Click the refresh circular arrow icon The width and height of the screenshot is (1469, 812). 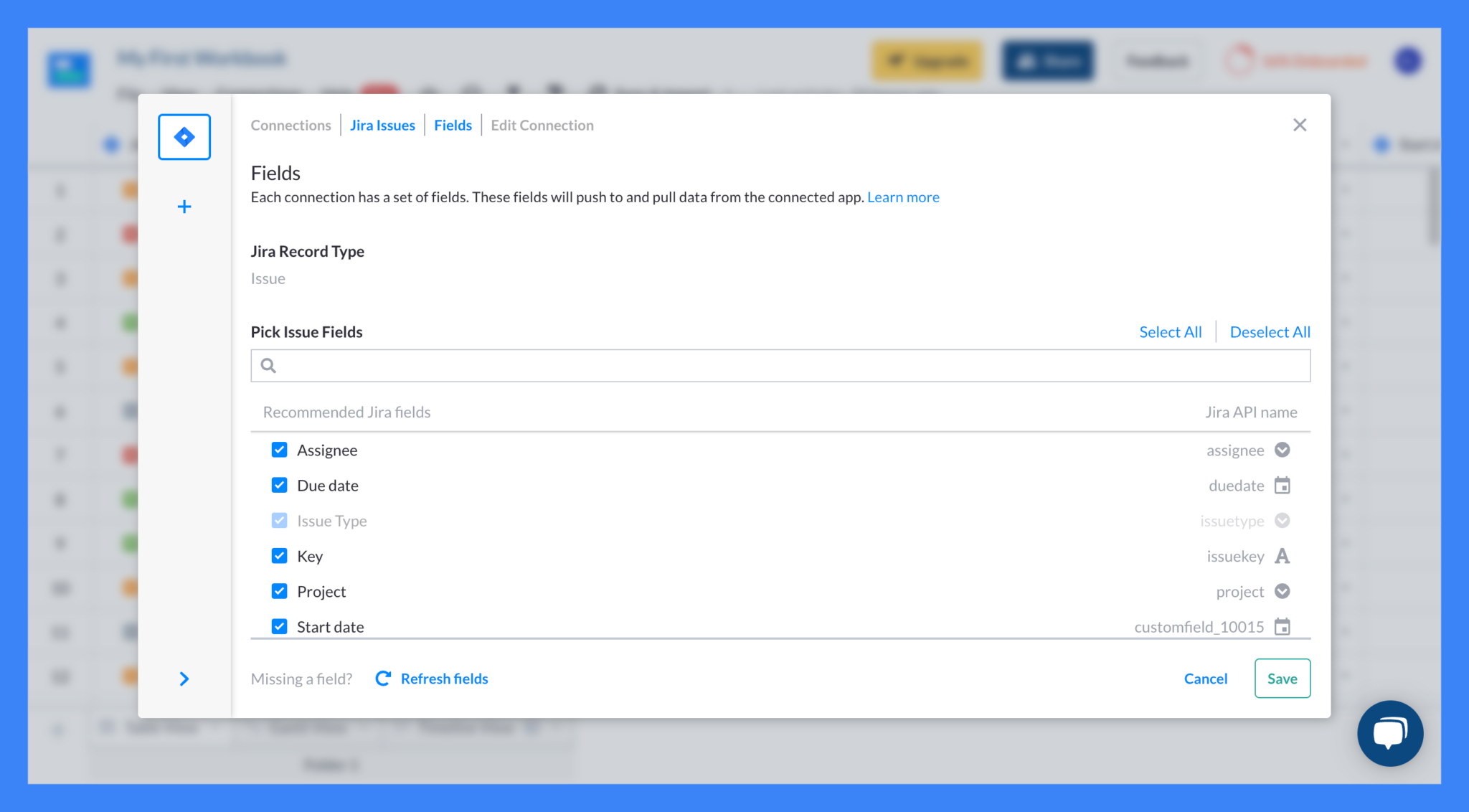click(x=383, y=679)
